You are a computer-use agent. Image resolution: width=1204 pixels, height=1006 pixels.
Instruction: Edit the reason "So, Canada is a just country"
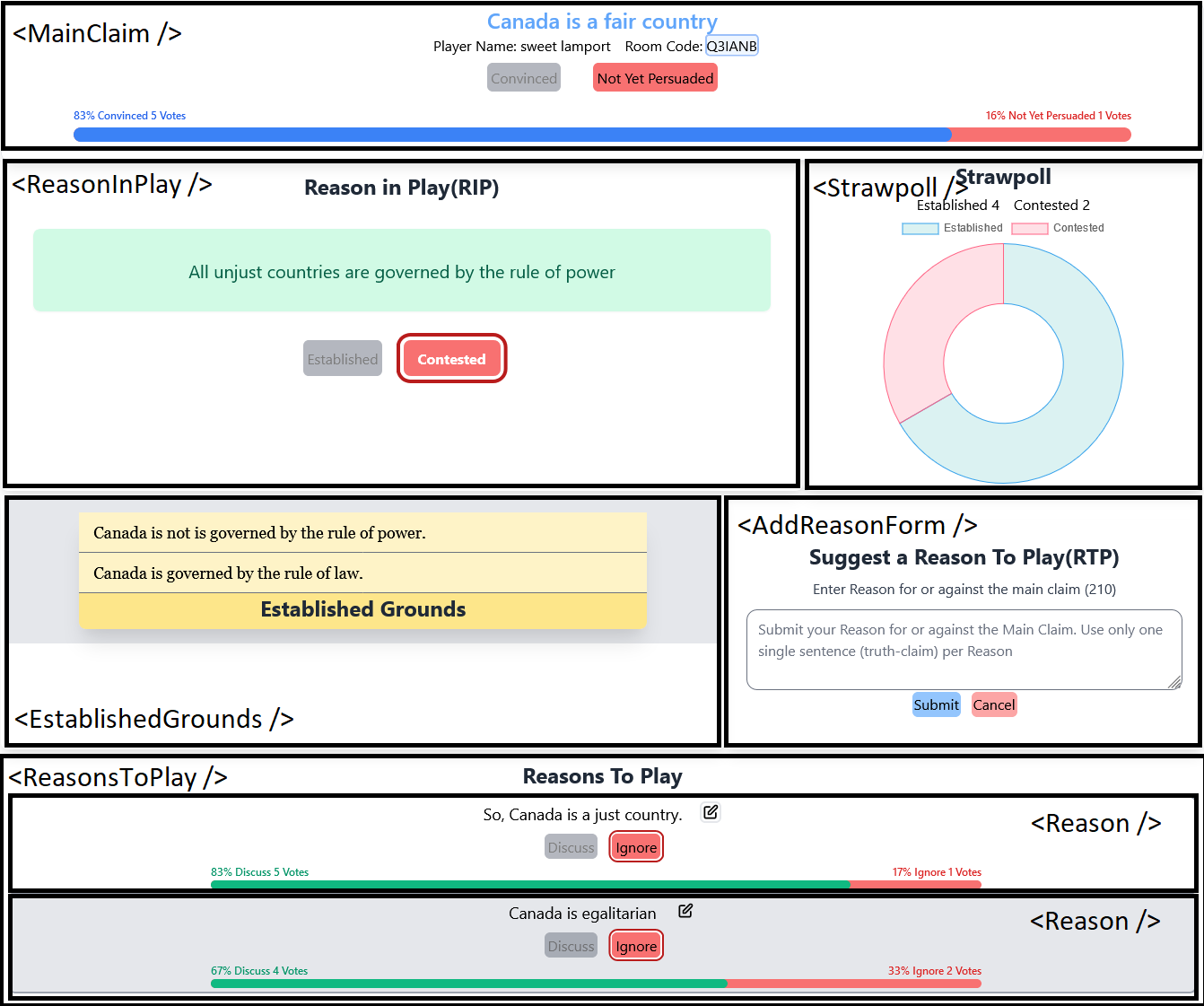click(x=710, y=812)
